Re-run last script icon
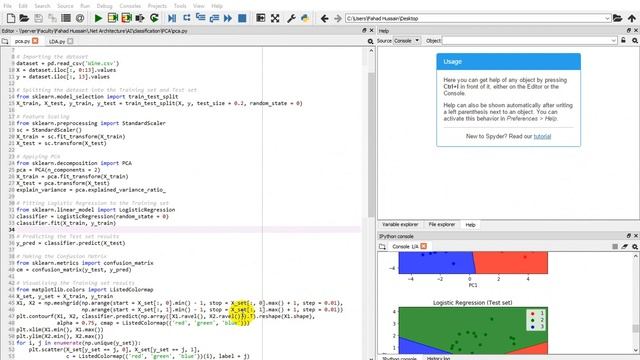The width and height of the screenshot is (640, 360). tap(154, 18)
